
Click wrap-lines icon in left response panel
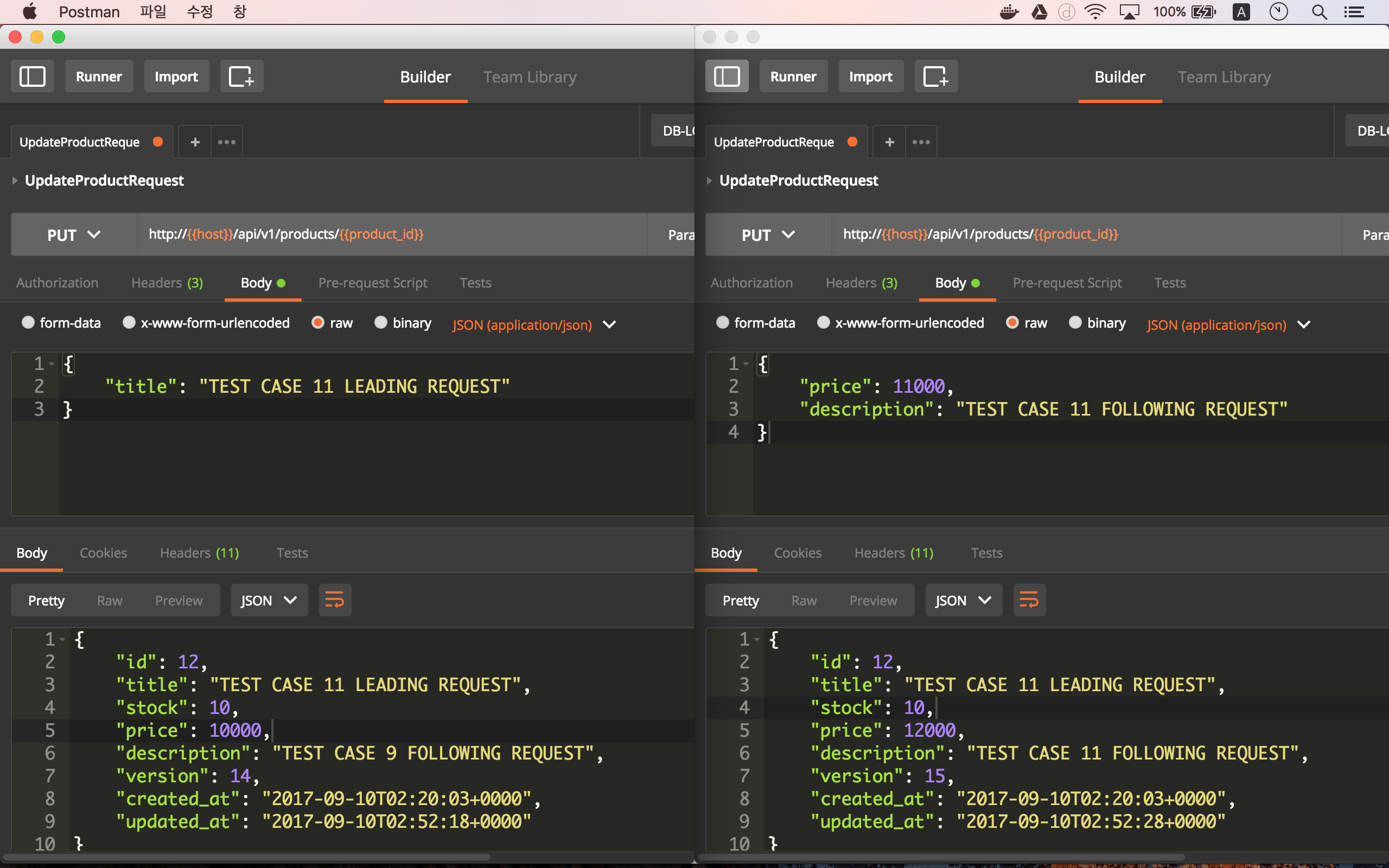pos(335,600)
